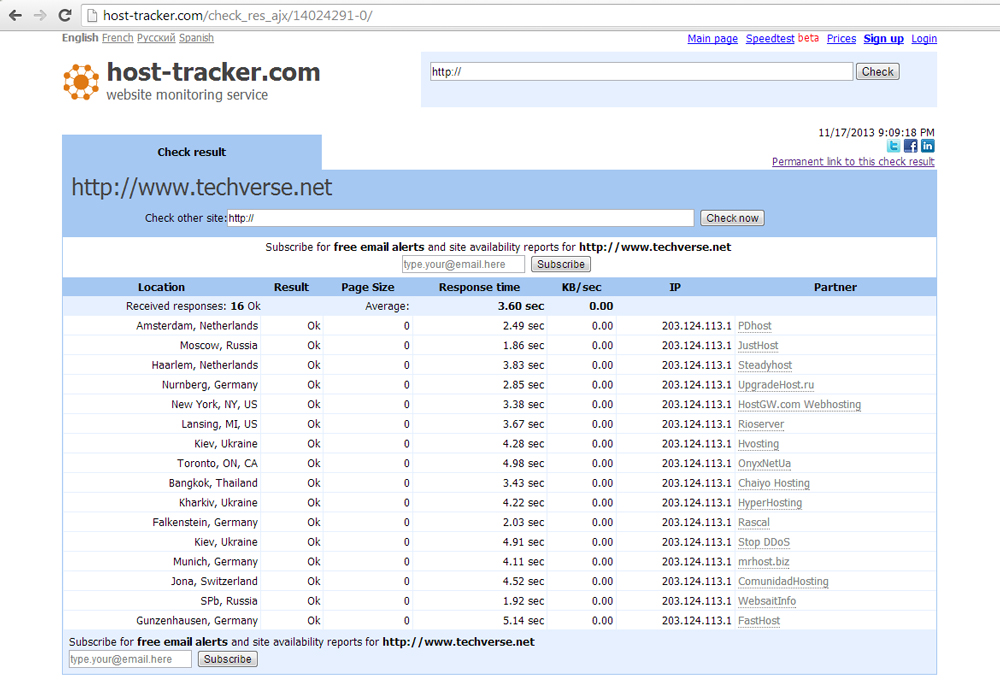Click the 11/17/2013 9:09:18 PM timestamp
1000x688 pixels.
[876, 133]
